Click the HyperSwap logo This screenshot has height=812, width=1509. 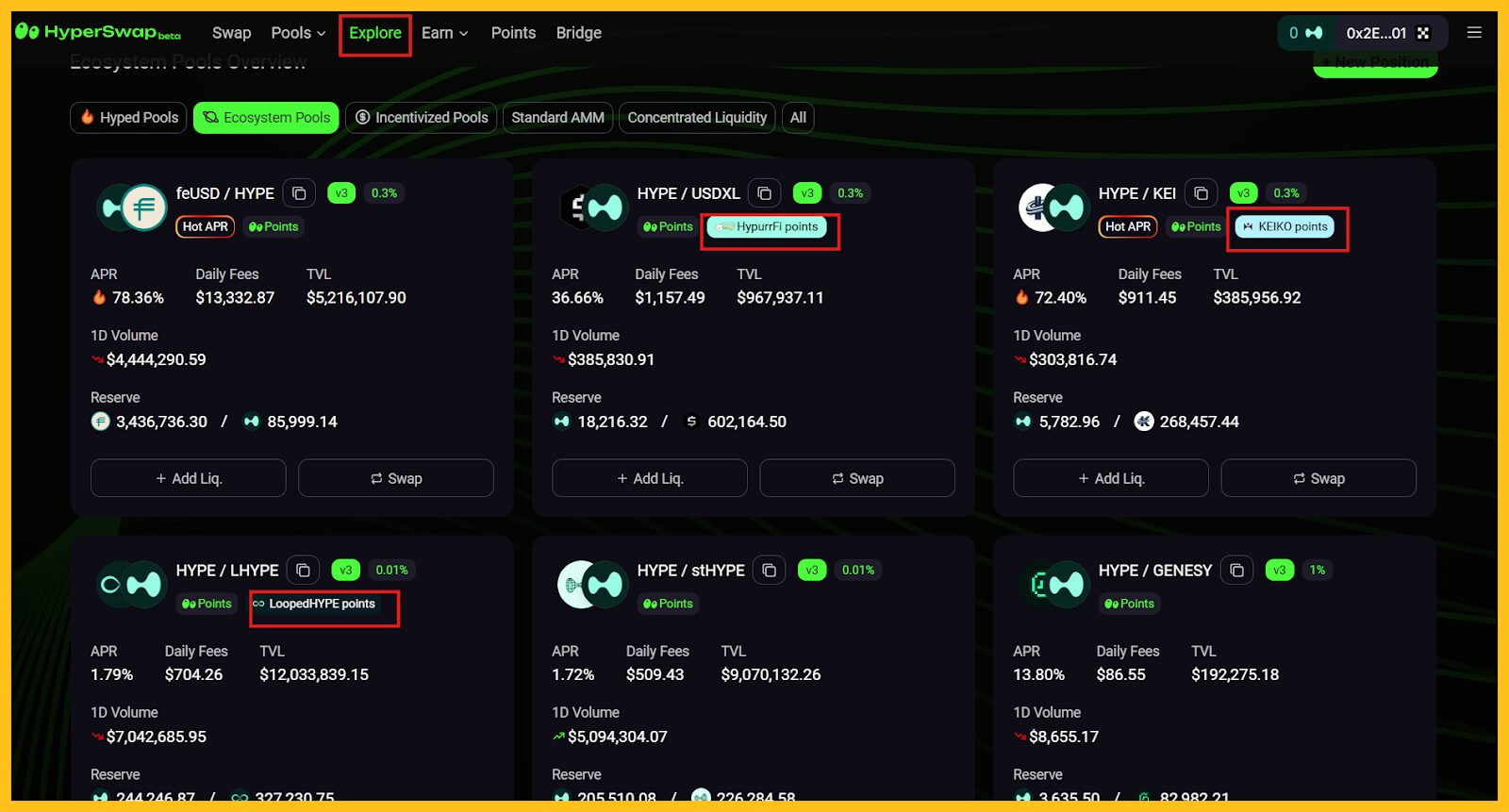[98, 33]
